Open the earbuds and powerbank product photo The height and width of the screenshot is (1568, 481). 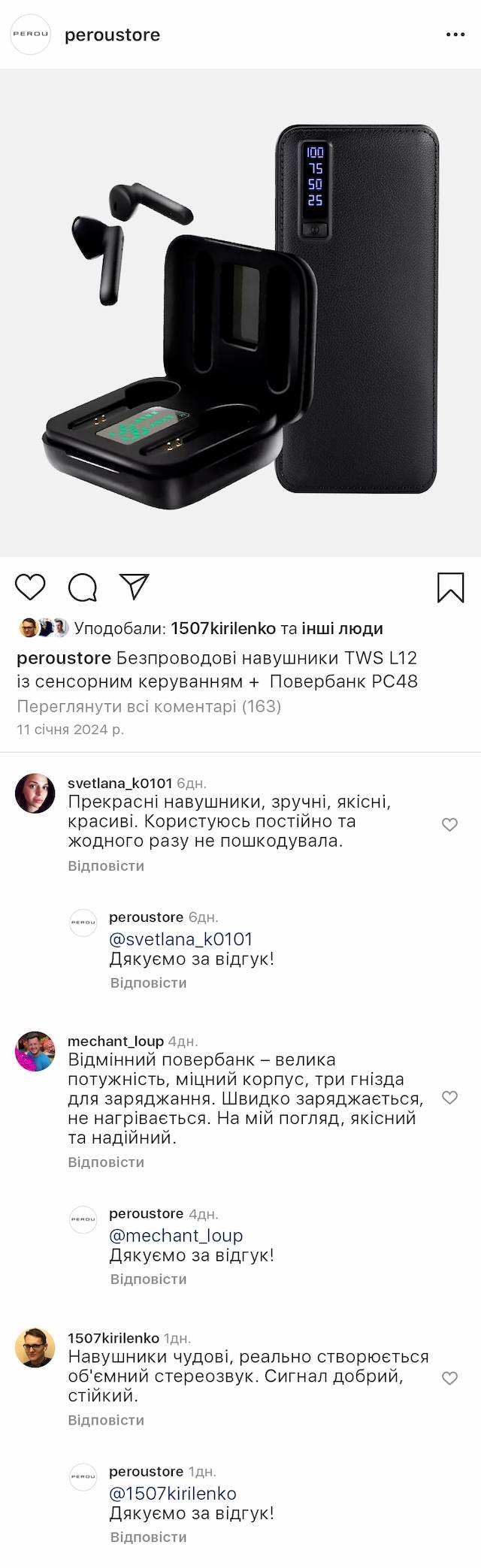click(240, 313)
